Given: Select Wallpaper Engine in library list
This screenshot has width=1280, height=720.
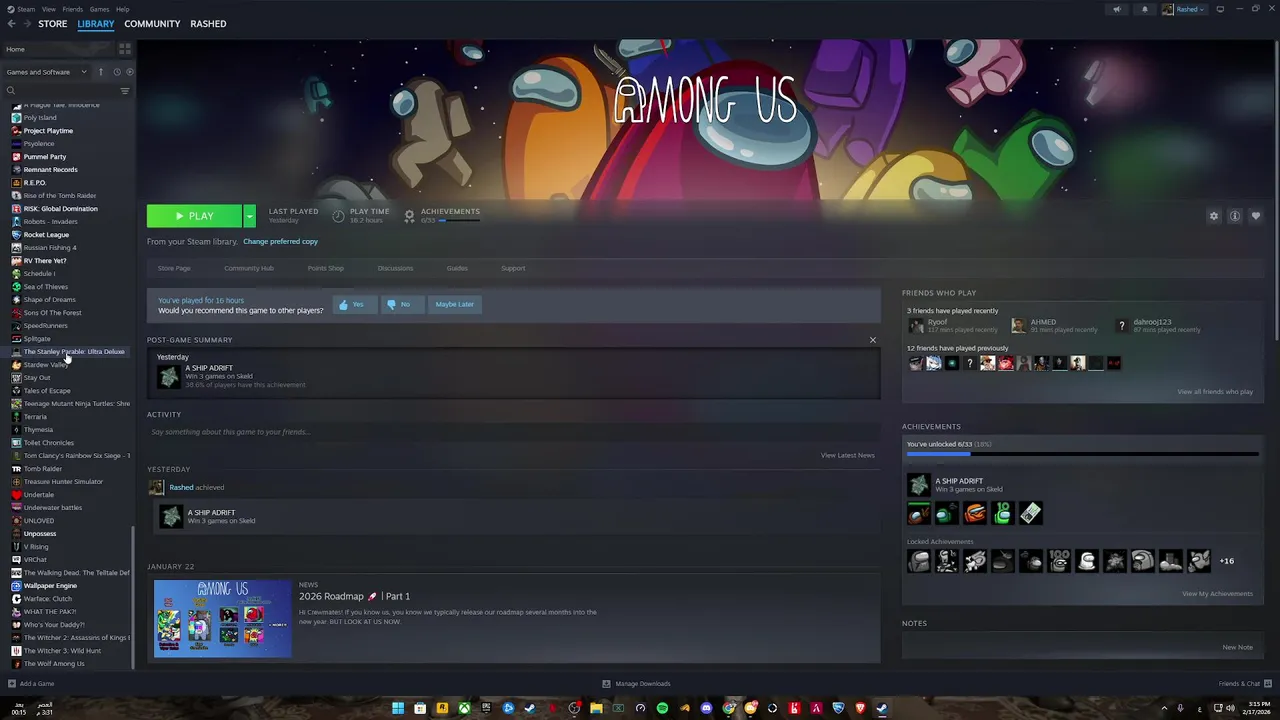Looking at the screenshot, I should 50,586.
